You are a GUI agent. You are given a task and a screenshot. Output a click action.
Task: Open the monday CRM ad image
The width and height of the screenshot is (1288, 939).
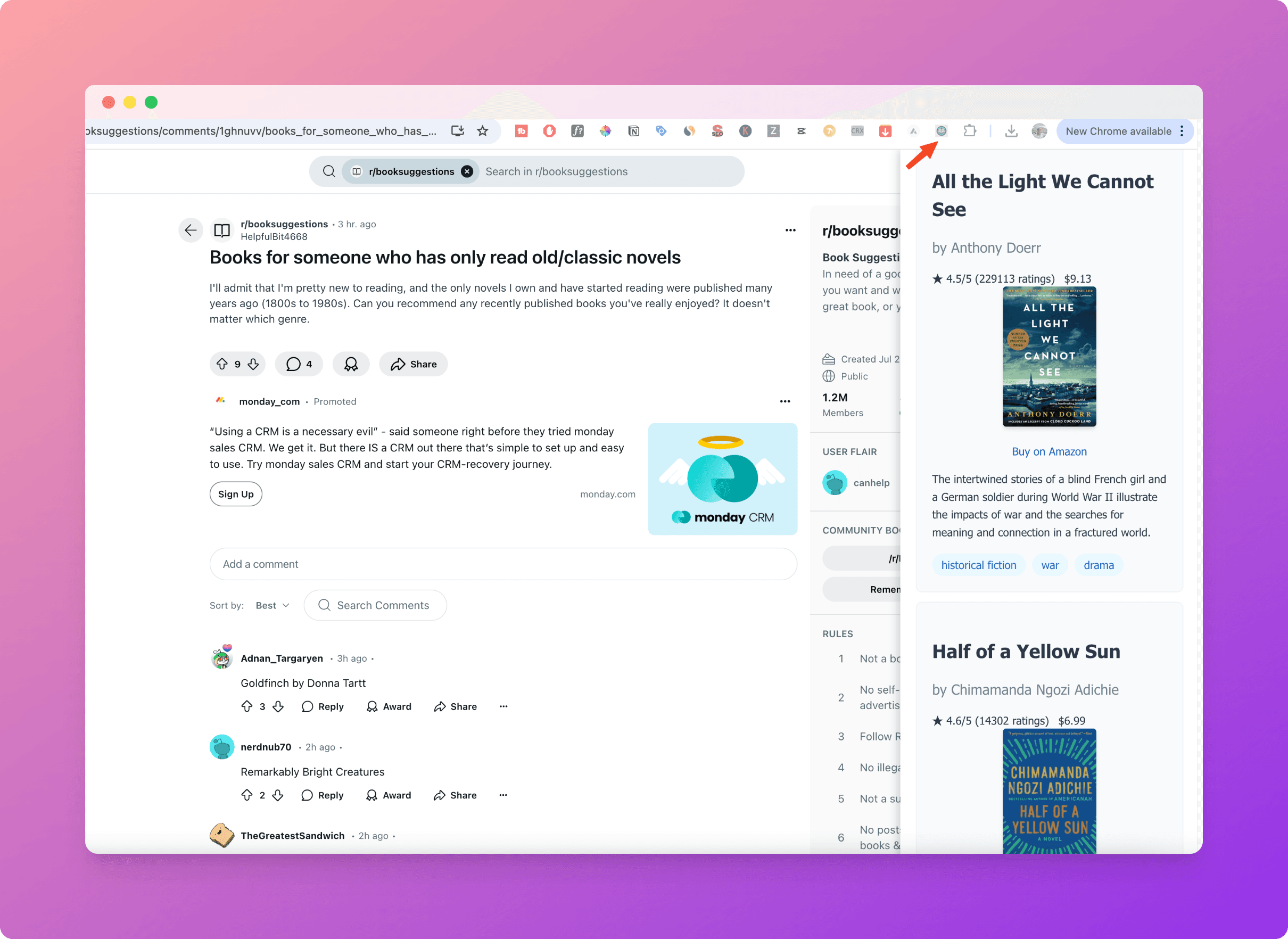pyautogui.click(x=723, y=479)
